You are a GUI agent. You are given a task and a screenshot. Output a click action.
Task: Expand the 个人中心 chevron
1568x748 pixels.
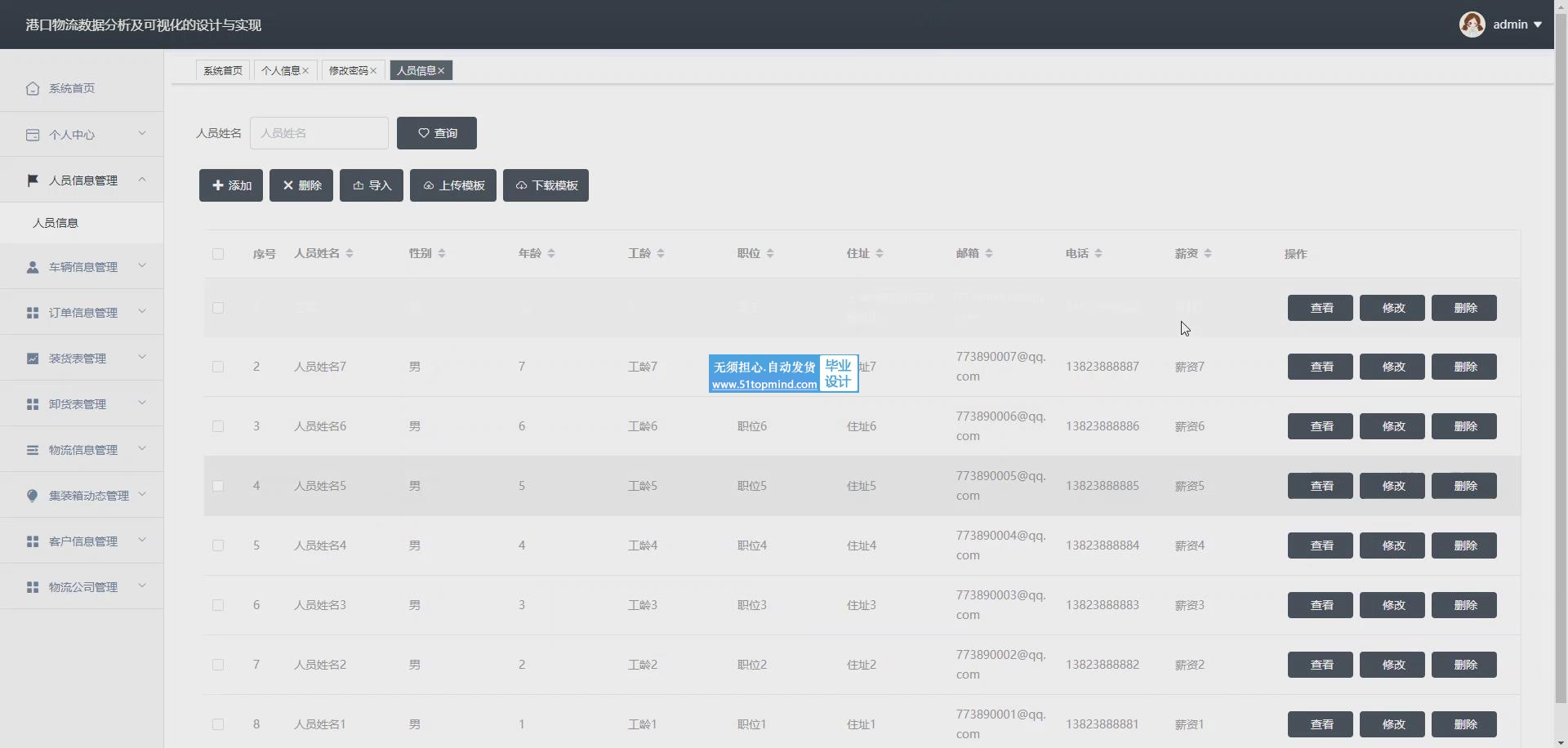(142, 133)
